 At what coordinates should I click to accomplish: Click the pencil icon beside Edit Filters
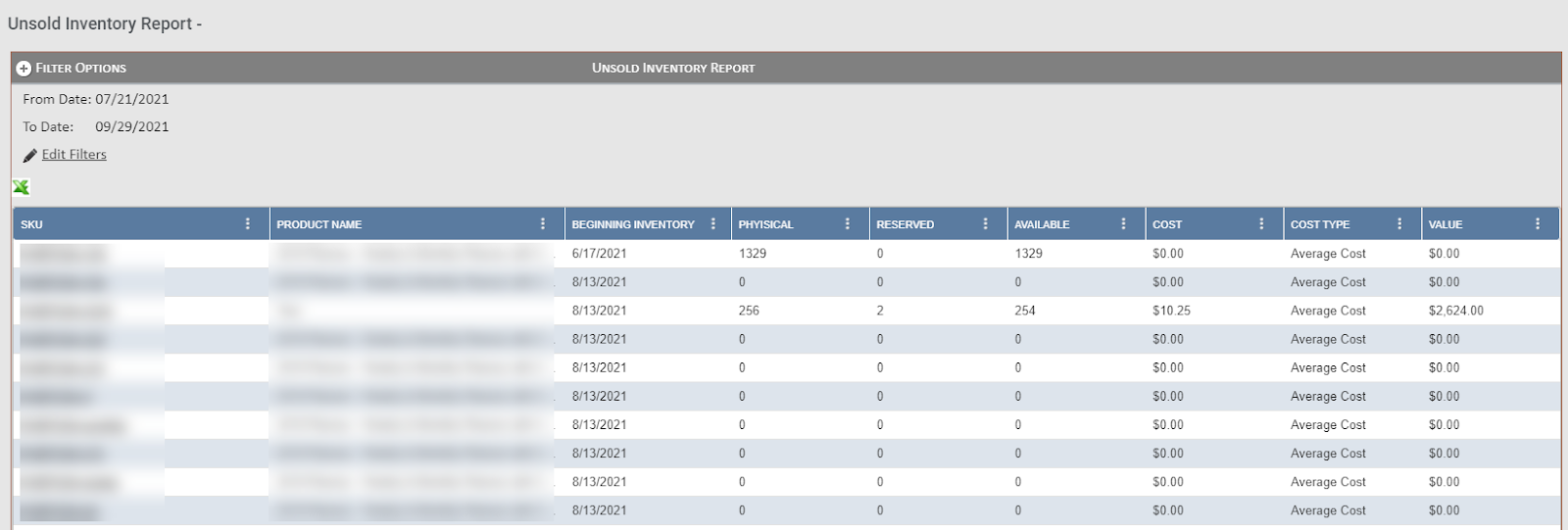[30, 156]
